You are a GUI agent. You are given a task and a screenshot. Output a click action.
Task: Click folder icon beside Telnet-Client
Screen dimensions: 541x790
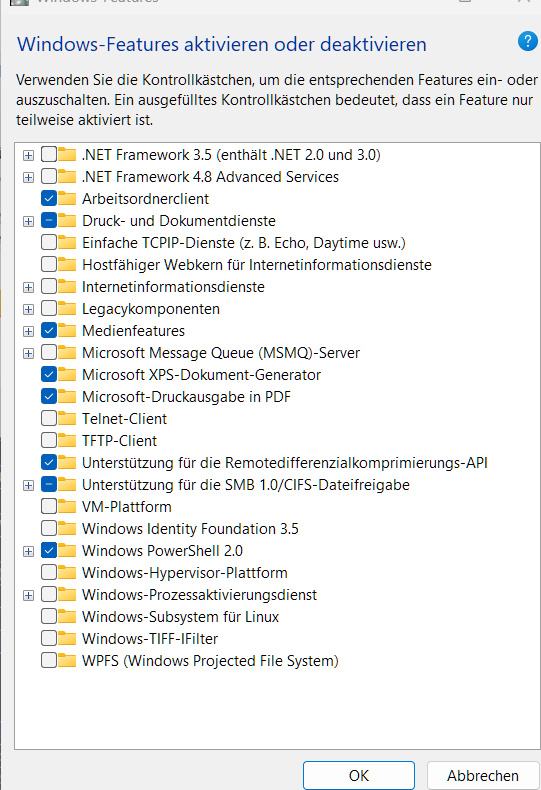(67, 418)
